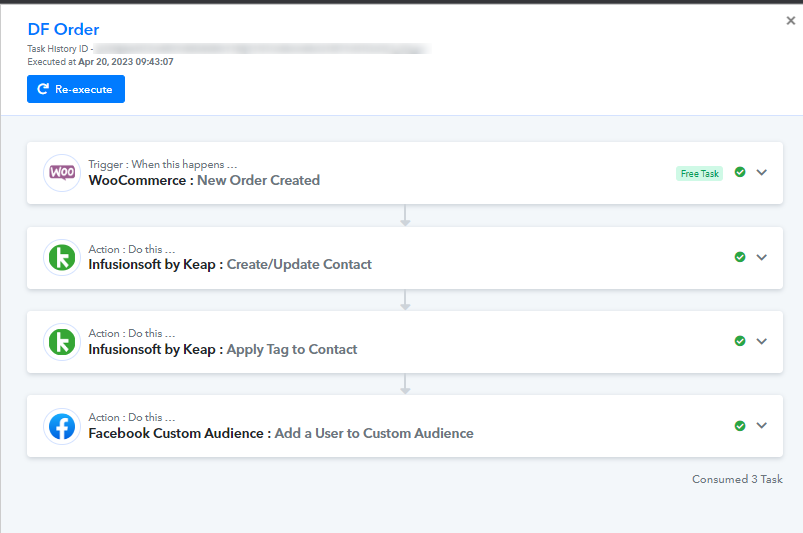Click 'Add a User to Custom Audience' text
The height and width of the screenshot is (533, 803).
click(x=374, y=433)
